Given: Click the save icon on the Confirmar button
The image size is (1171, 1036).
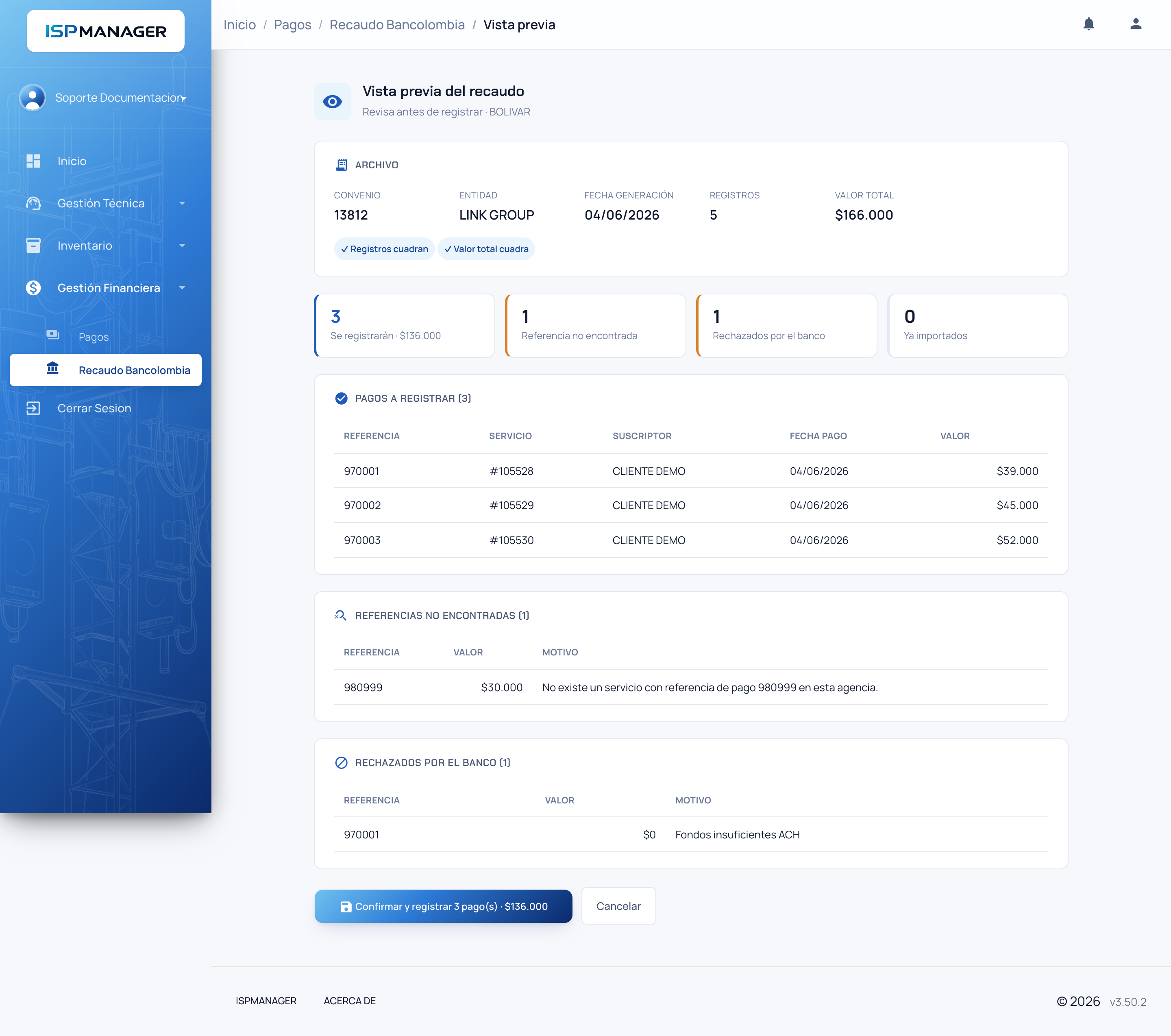Looking at the screenshot, I should tap(346, 907).
